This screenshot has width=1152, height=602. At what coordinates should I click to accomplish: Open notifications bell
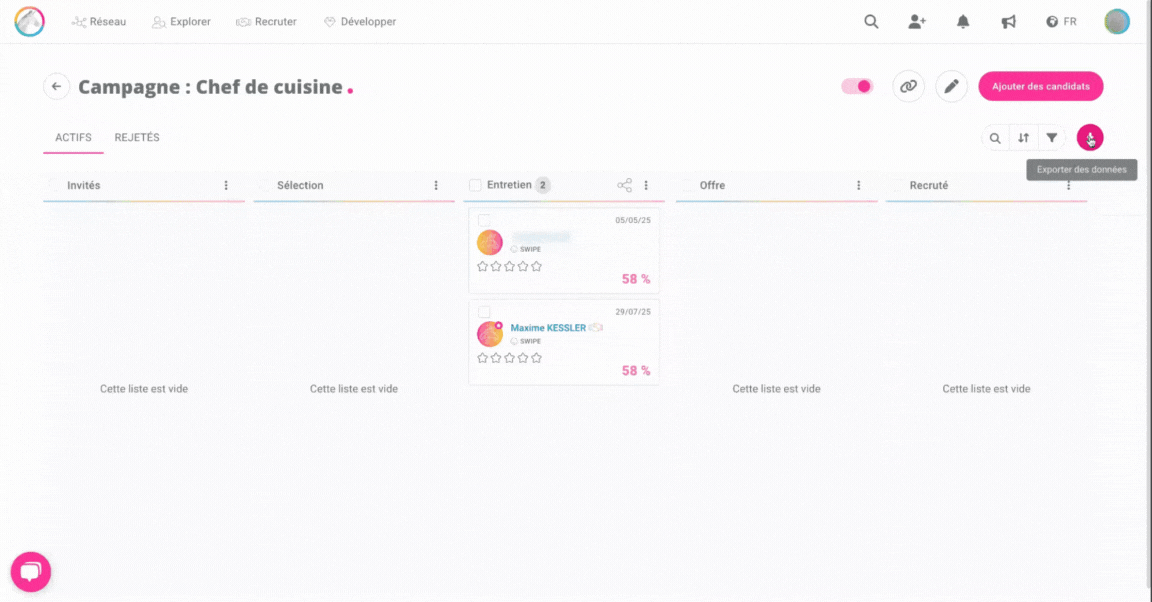point(963,22)
